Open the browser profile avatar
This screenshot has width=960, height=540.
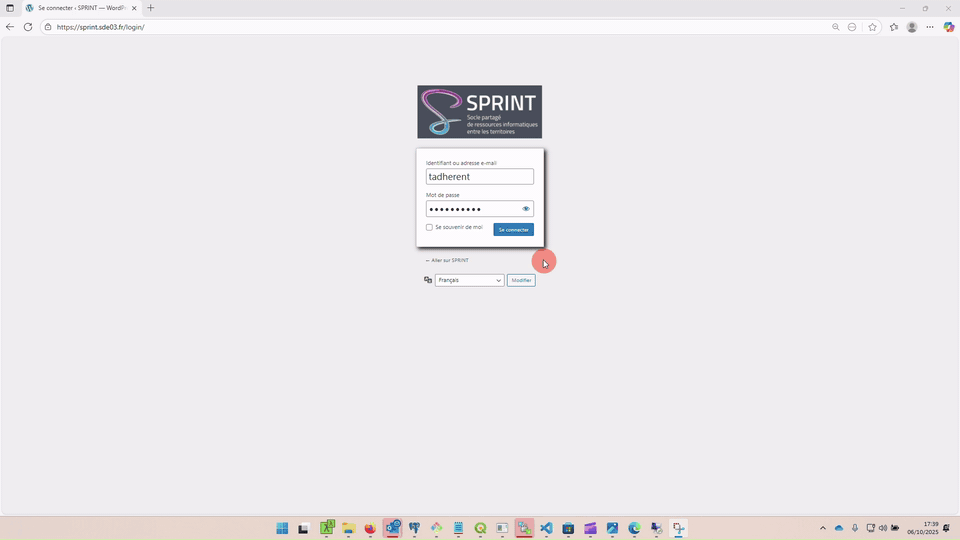pos(912,27)
